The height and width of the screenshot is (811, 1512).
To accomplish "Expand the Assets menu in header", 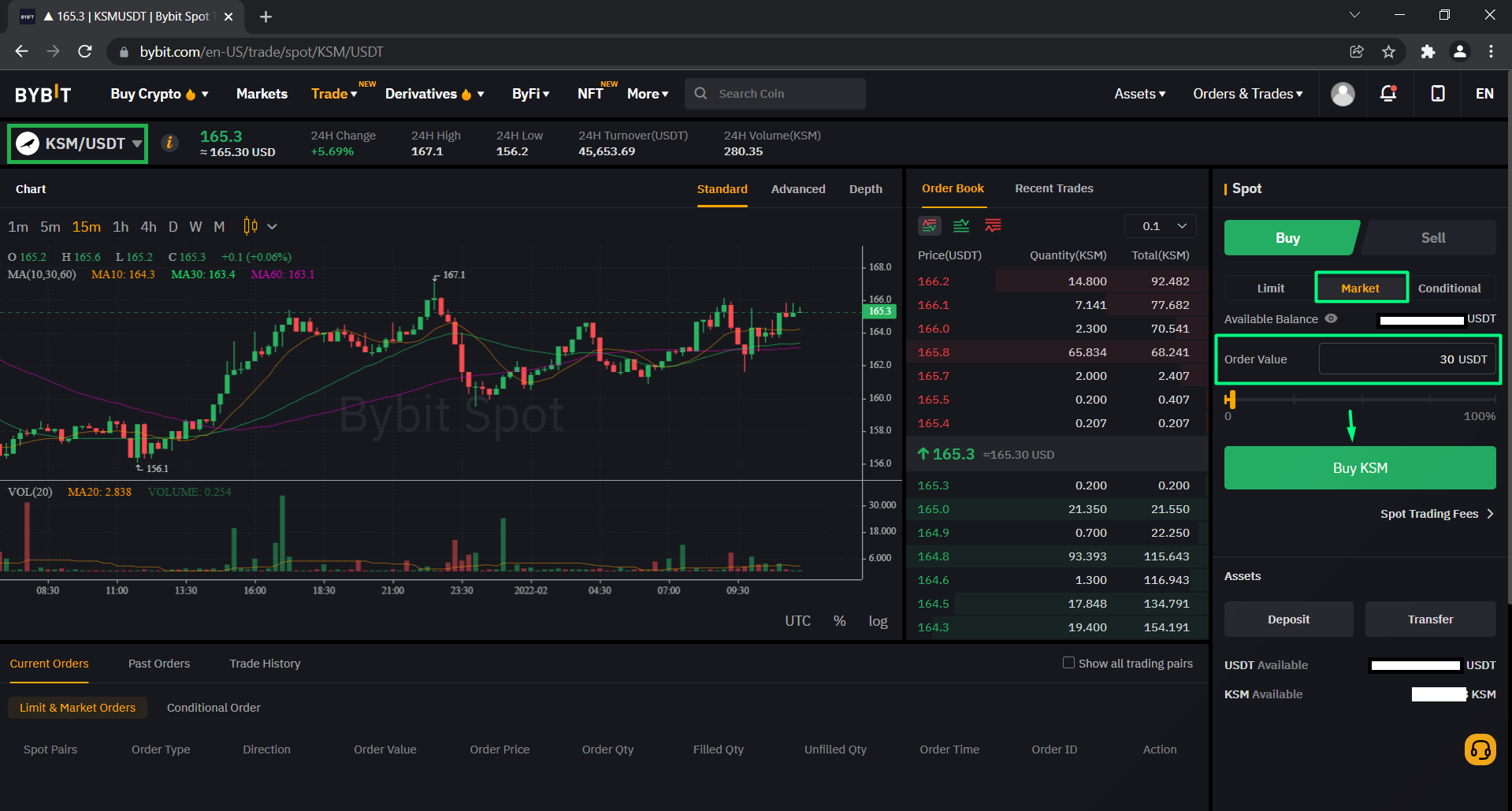I will (1139, 94).
